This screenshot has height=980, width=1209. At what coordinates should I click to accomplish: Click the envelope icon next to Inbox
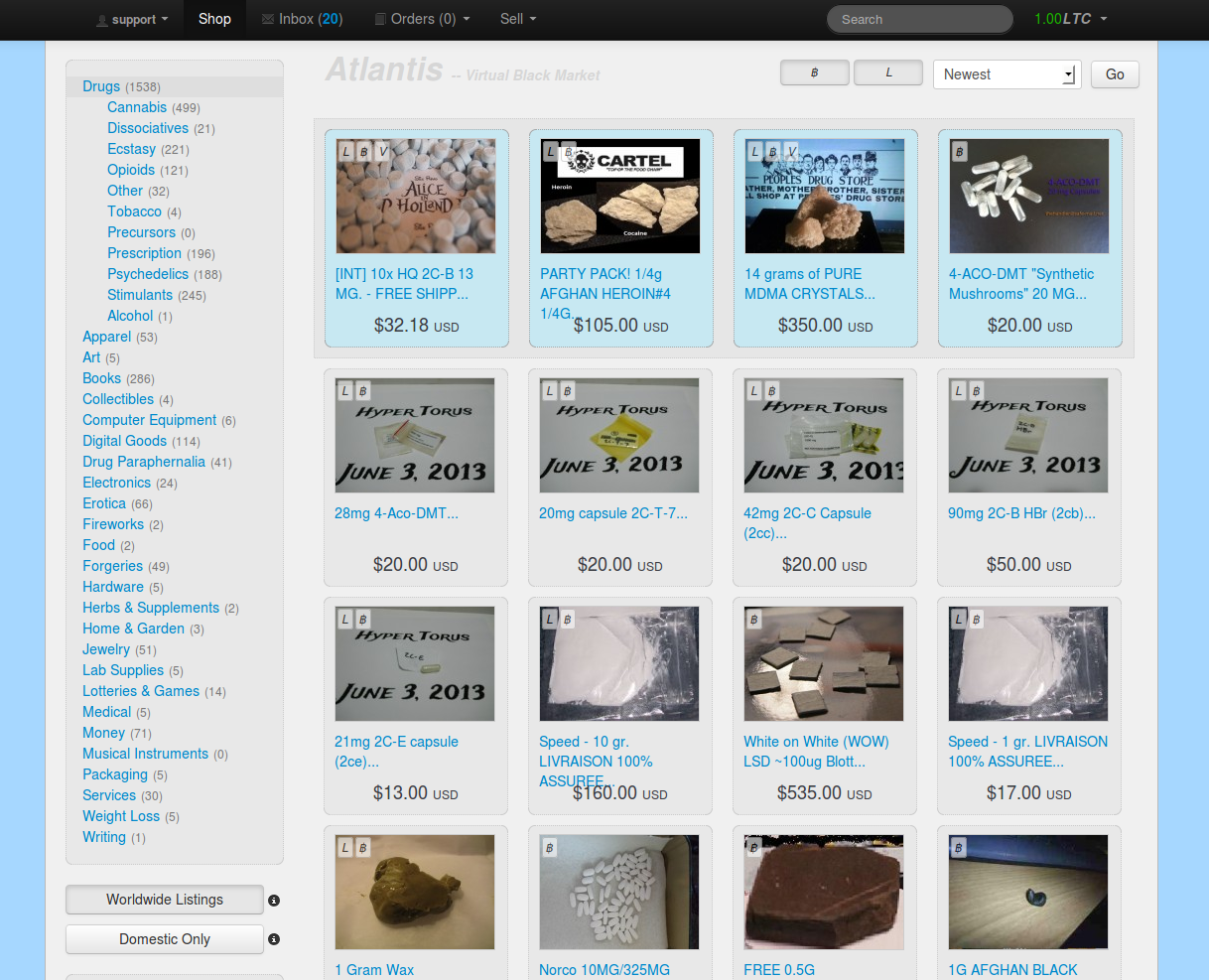pos(268,19)
